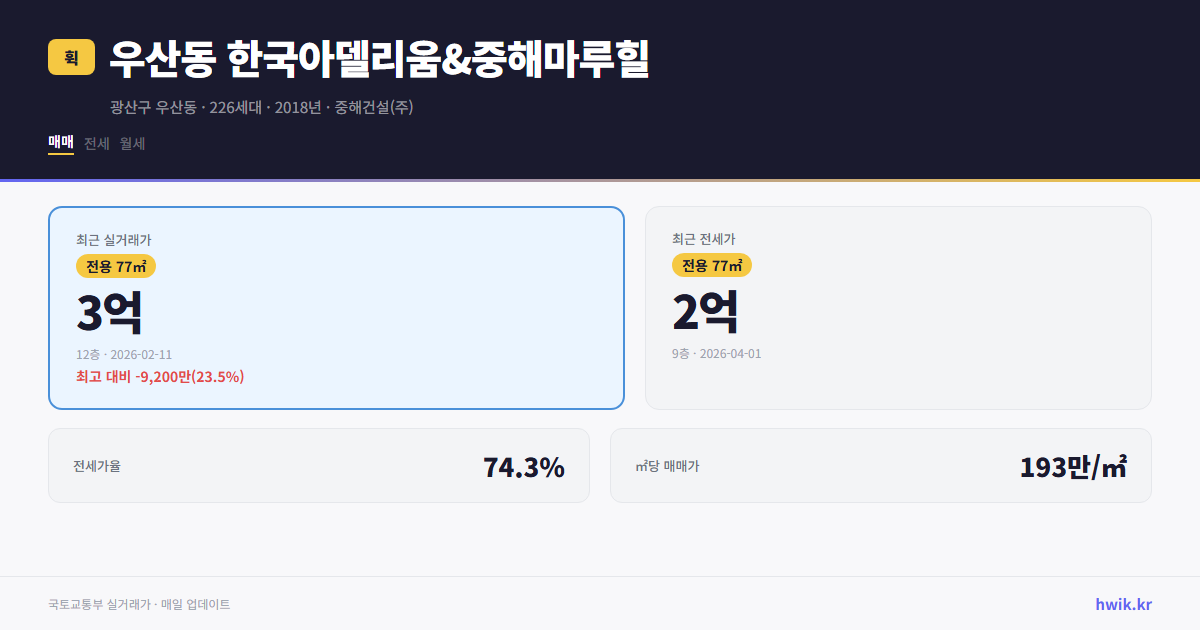Click the ㎡당 매매가 metric card
Screen dimensions: 1200x630
click(x=880, y=465)
